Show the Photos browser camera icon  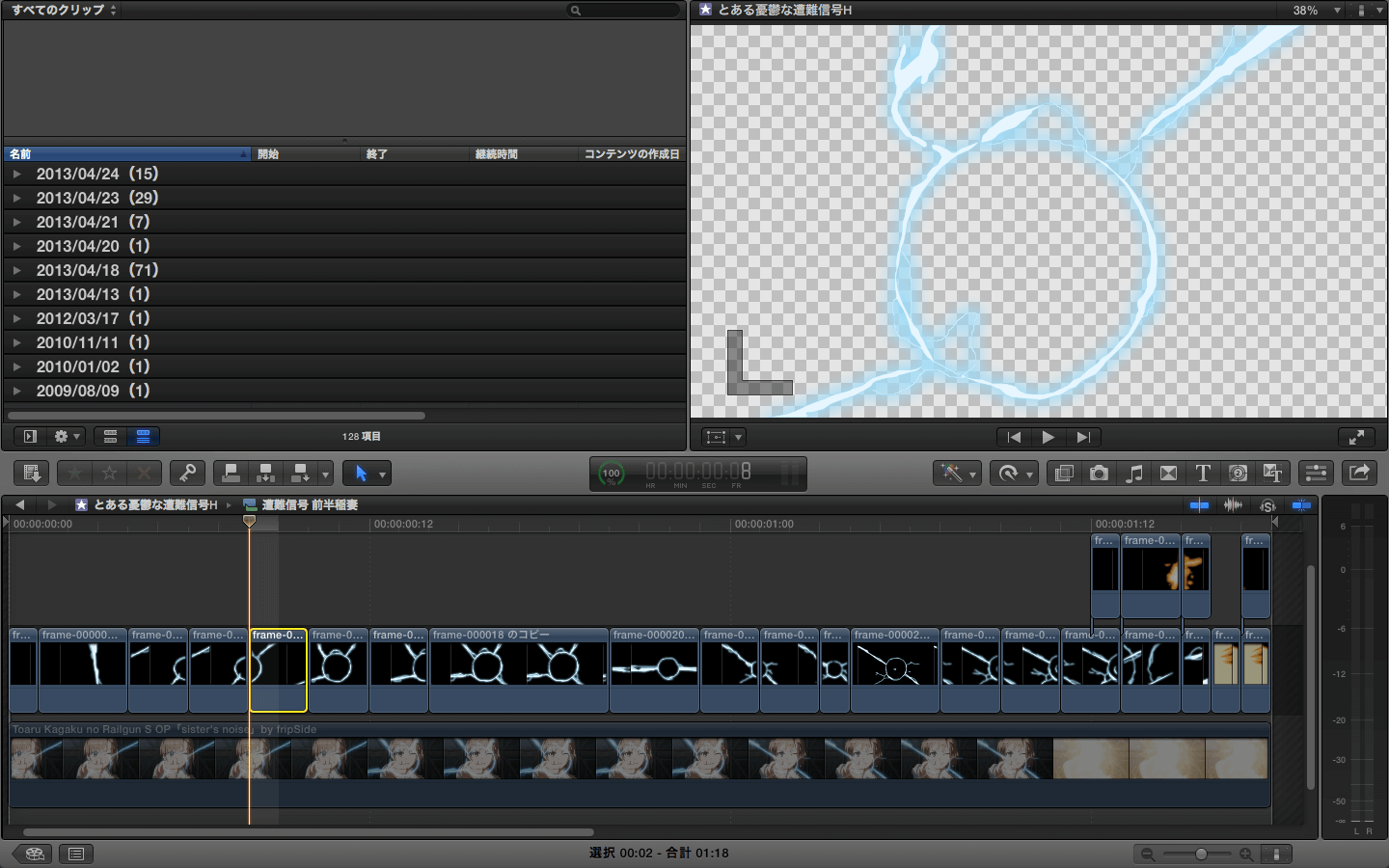[1099, 473]
